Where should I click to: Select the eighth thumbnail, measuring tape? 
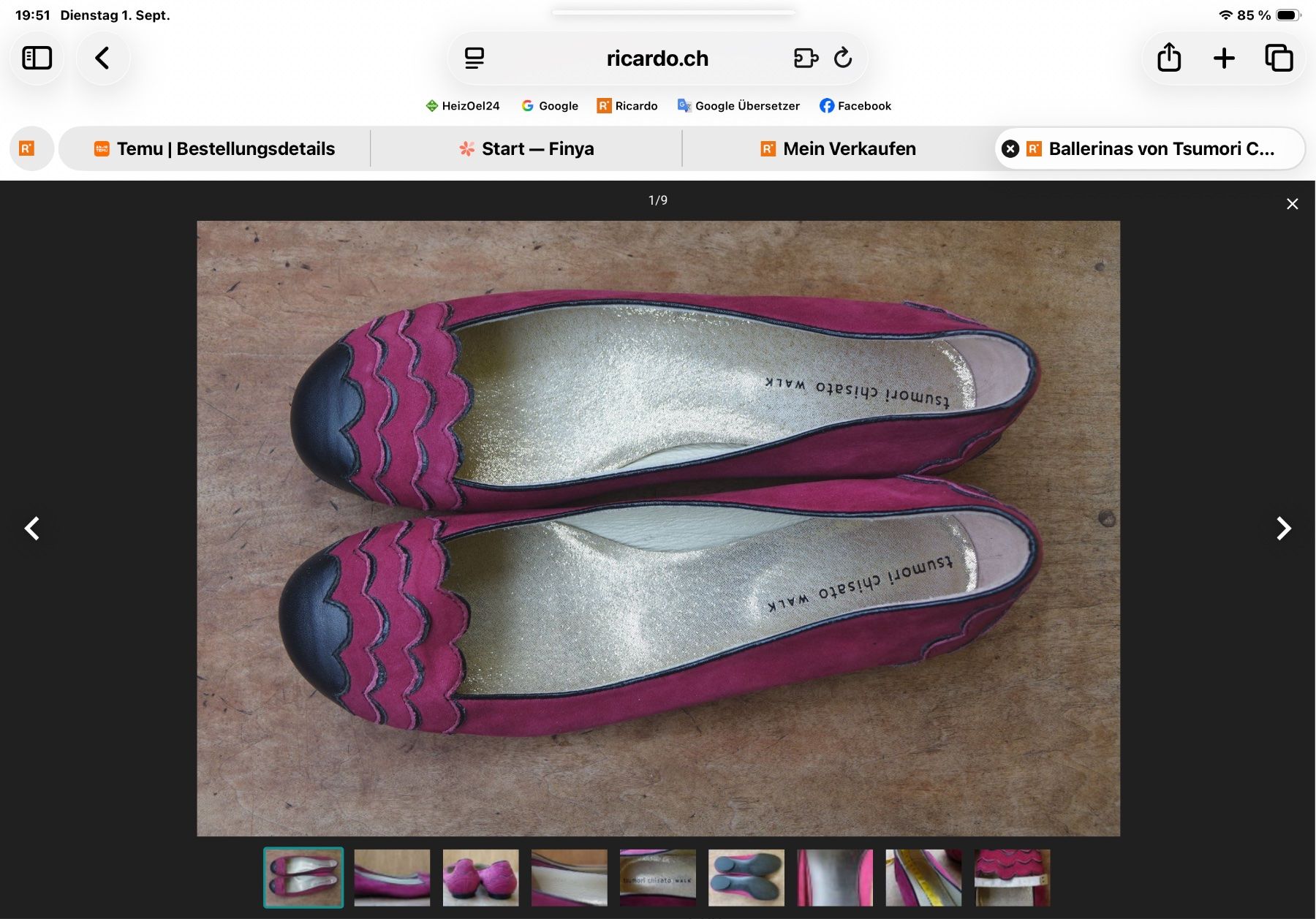click(923, 877)
